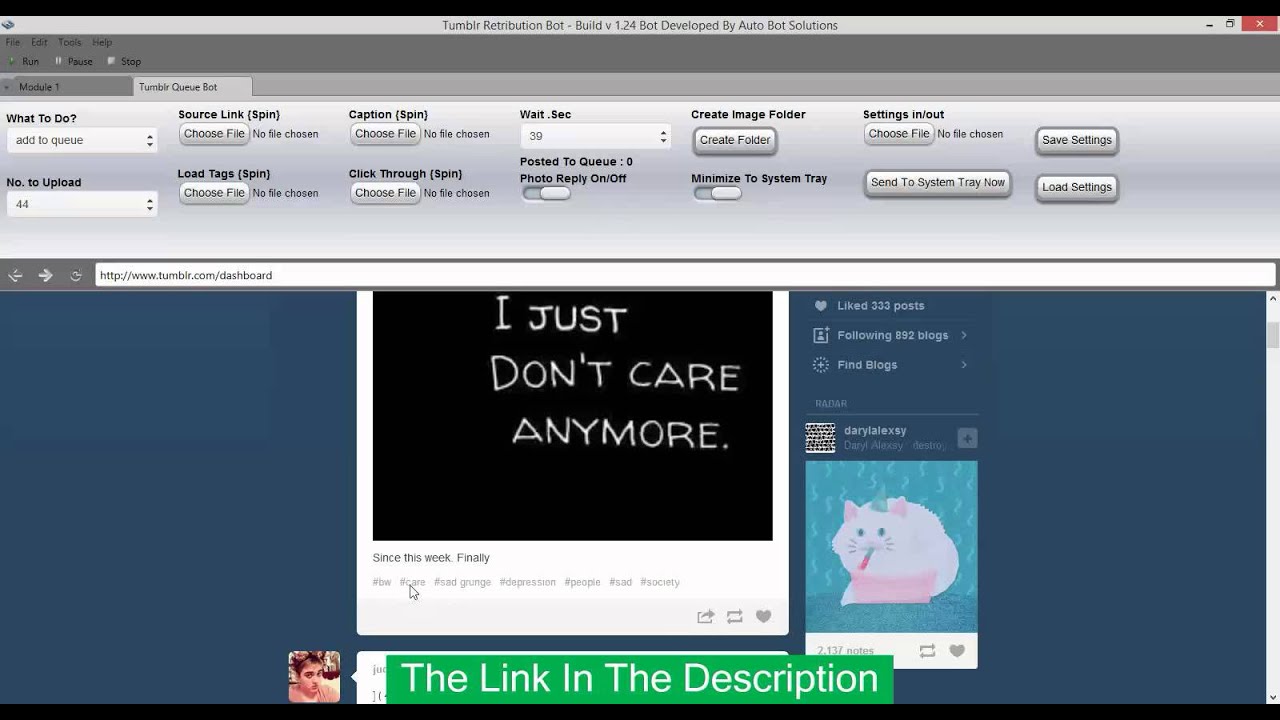The image size is (1280, 720).
Task: Click the Find Blogs icon
Action: 821,365
